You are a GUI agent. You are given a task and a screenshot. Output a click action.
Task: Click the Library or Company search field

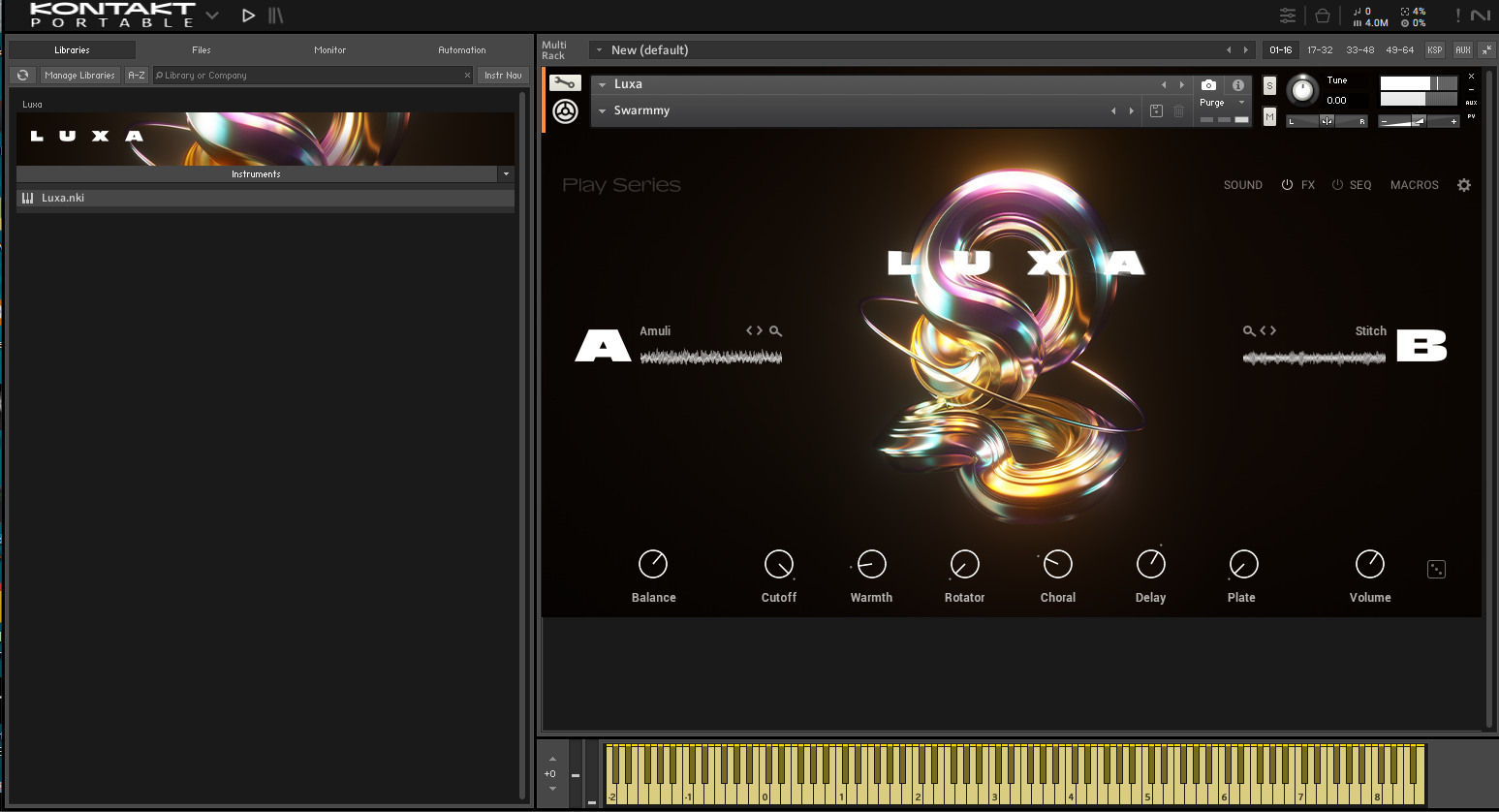coord(310,75)
